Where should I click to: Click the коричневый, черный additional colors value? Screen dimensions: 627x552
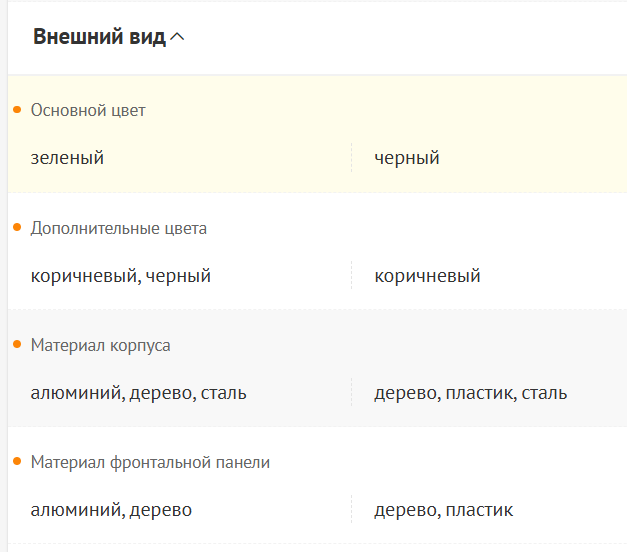point(121,276)
